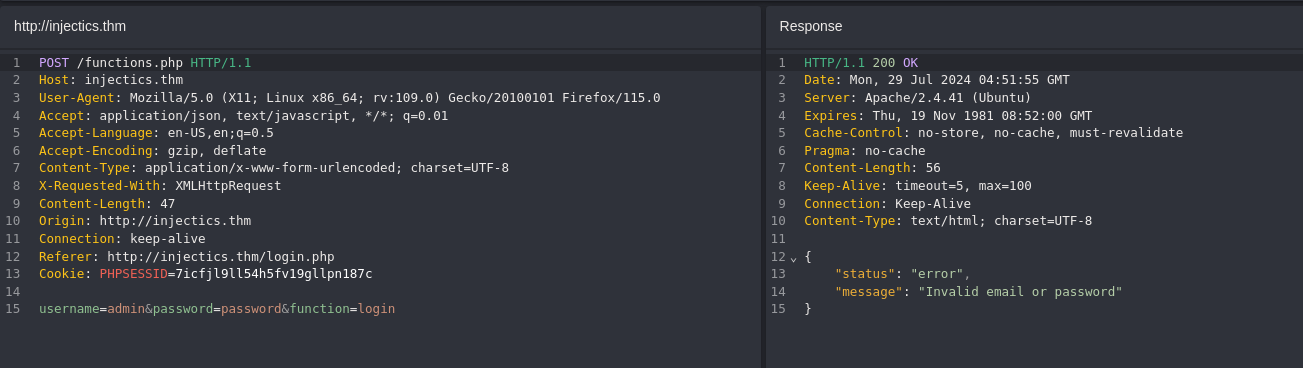The image size is (1303, 368).
Task: Select the request Content-Length: 47 line
Action: [x=107, y=203]
